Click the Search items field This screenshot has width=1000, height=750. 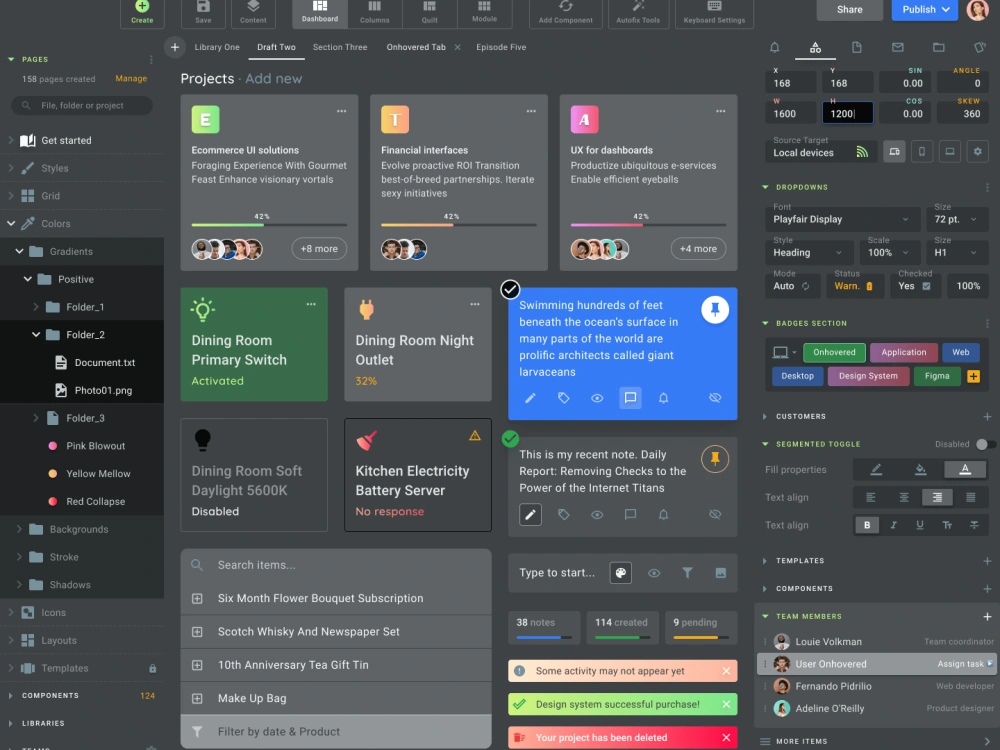coord(336,565)
